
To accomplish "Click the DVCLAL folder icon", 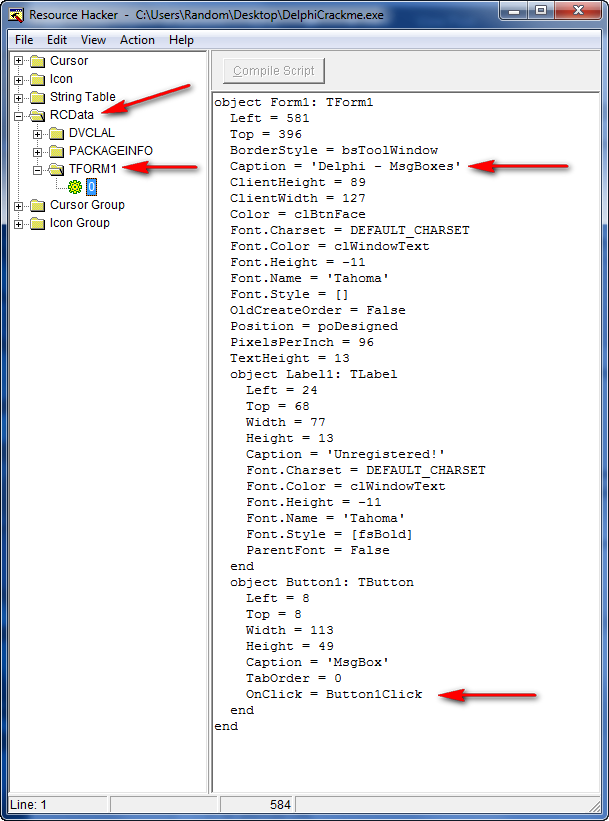I will [x=57, y=133].
